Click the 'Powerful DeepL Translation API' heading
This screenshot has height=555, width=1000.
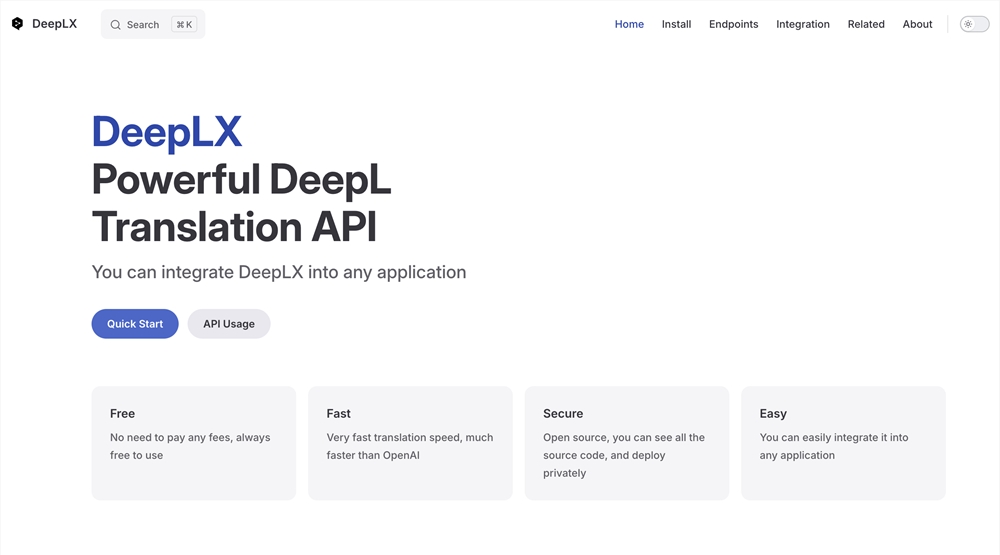click(241, 203)
